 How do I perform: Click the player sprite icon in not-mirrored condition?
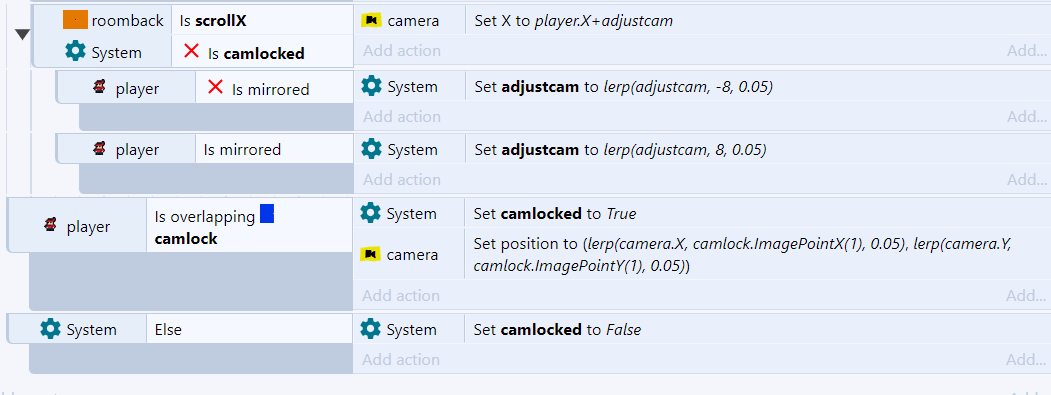coord(99,87)
